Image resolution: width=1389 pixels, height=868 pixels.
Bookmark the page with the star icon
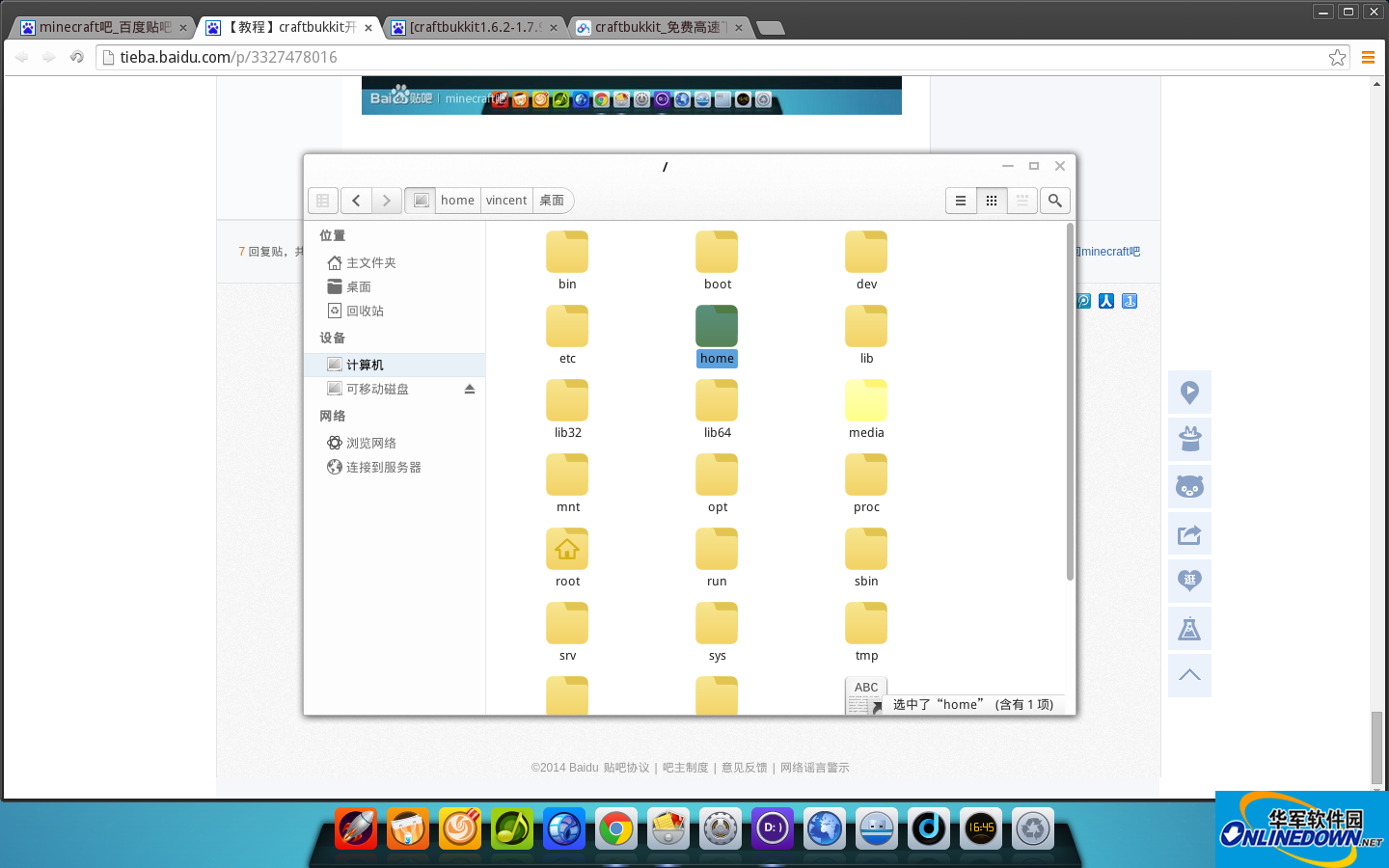pos(1338,57)
